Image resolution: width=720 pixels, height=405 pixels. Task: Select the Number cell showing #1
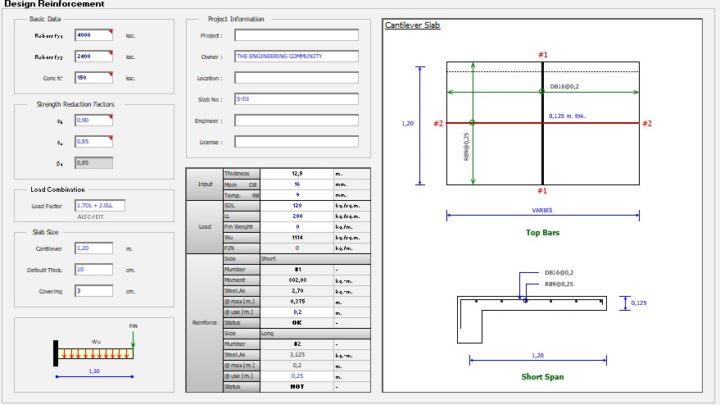(297, 270)
